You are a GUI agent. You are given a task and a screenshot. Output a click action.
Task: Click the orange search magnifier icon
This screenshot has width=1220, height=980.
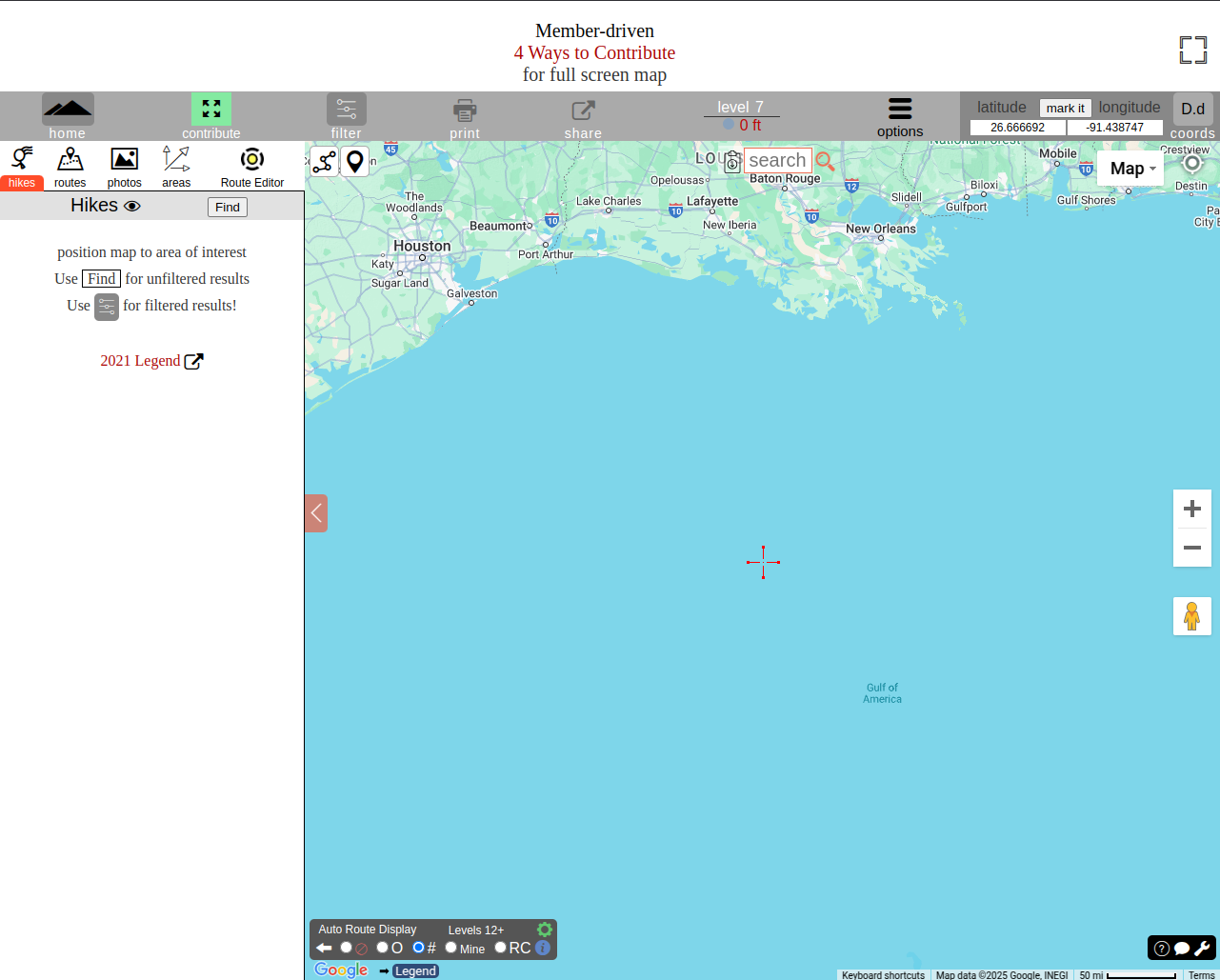825,162
